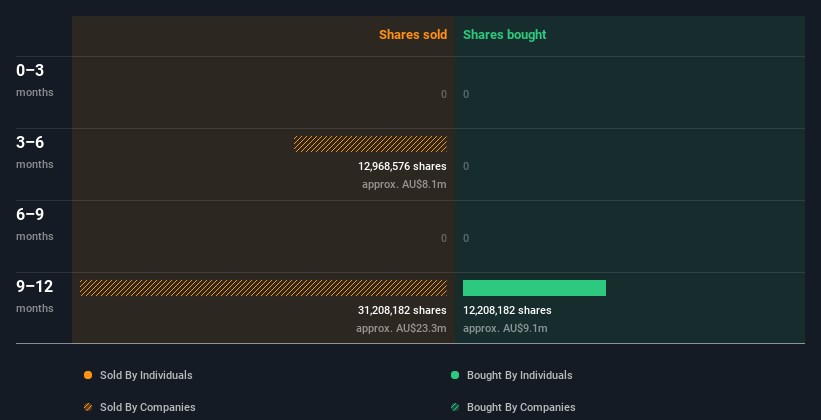Viewport: 821px width, 420px height.
Task: Select the Bought By Individuals legend label
Action: [519, 375]
